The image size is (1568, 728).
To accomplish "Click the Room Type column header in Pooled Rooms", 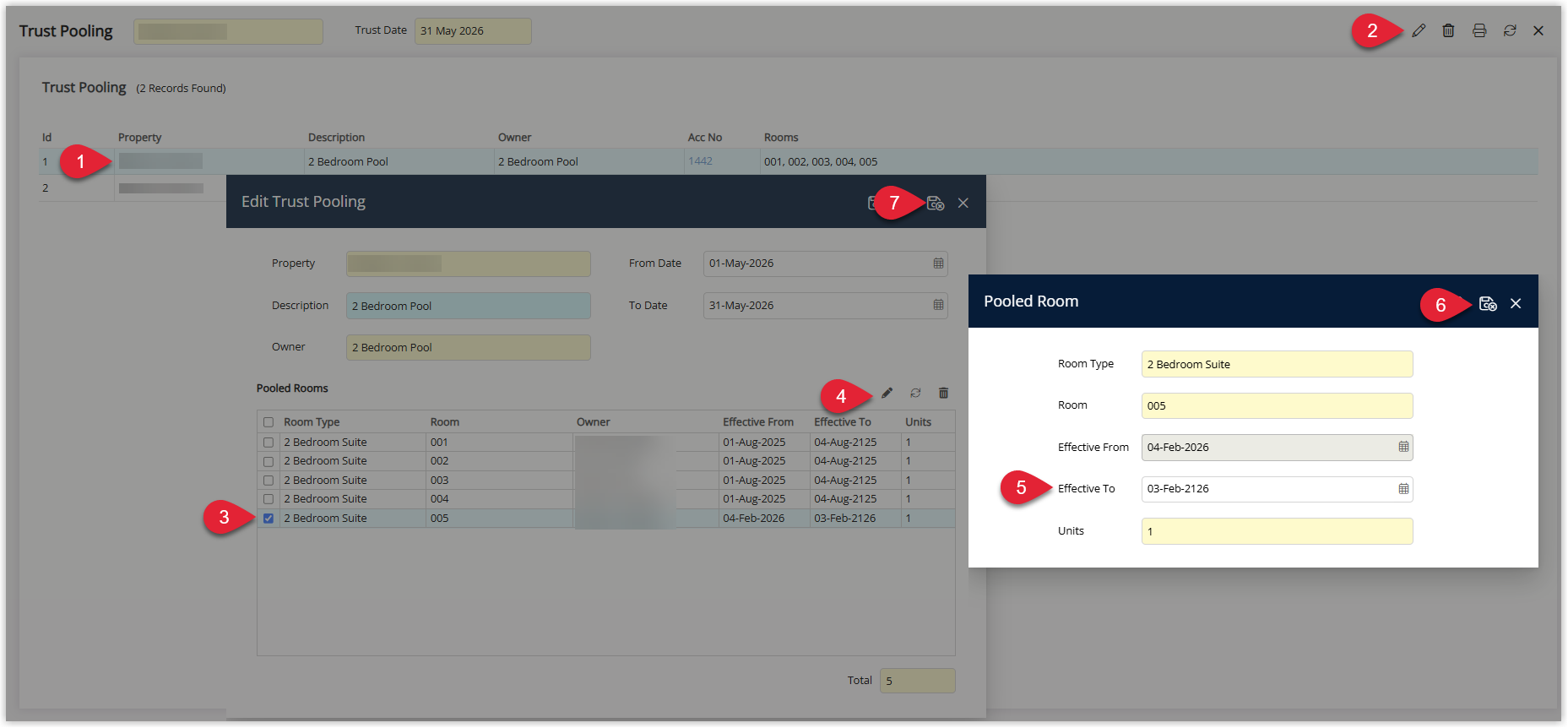I will click(312, 422).
